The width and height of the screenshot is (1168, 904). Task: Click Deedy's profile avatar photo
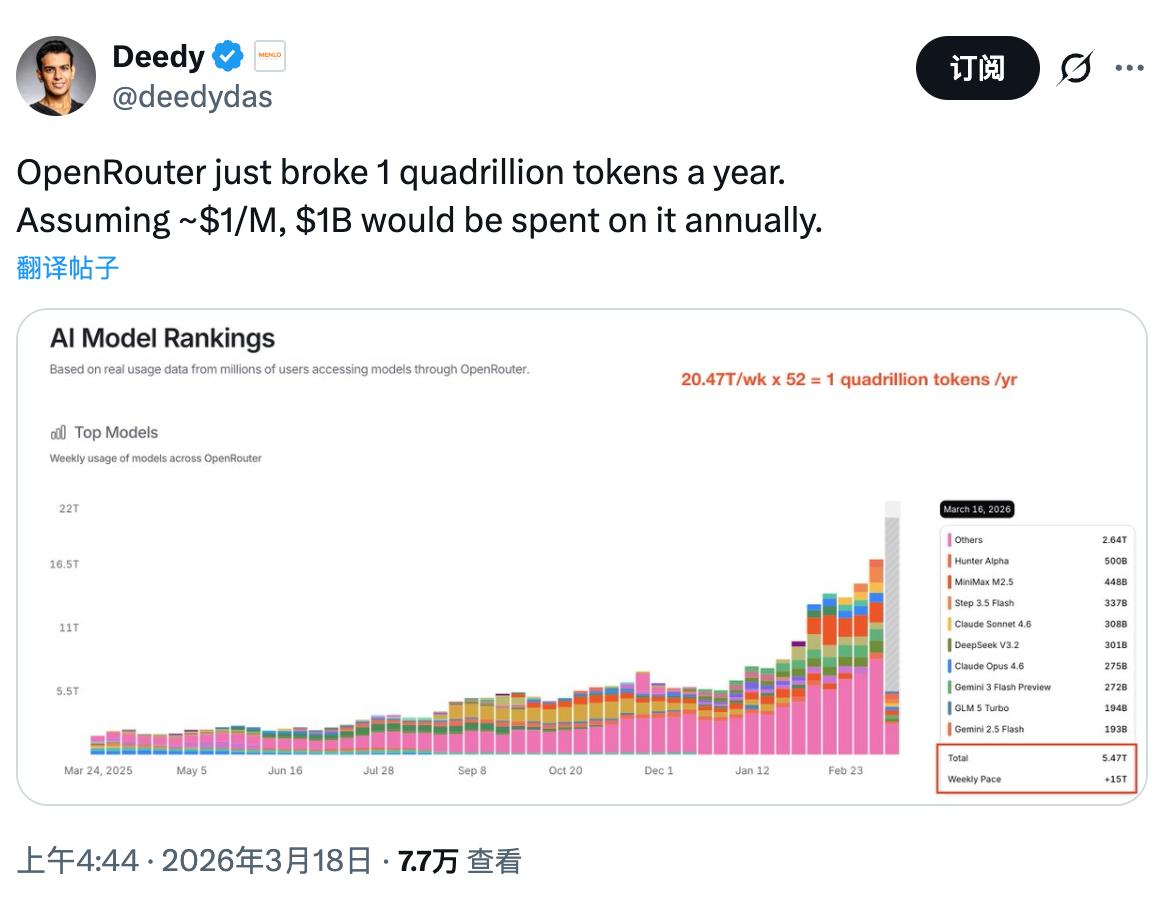pyautogui.click(x=56, y=76)
